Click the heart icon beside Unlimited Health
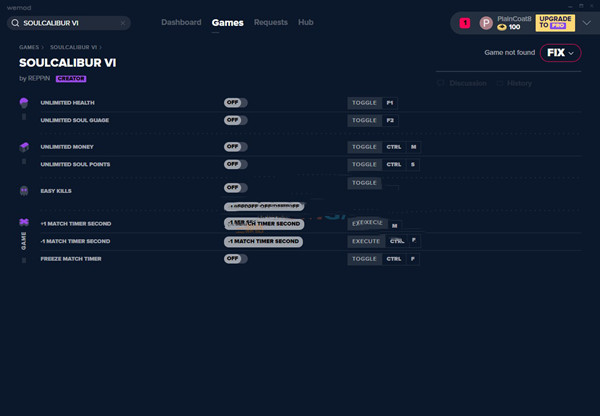 pyautogui.click(x=24, y=103)
